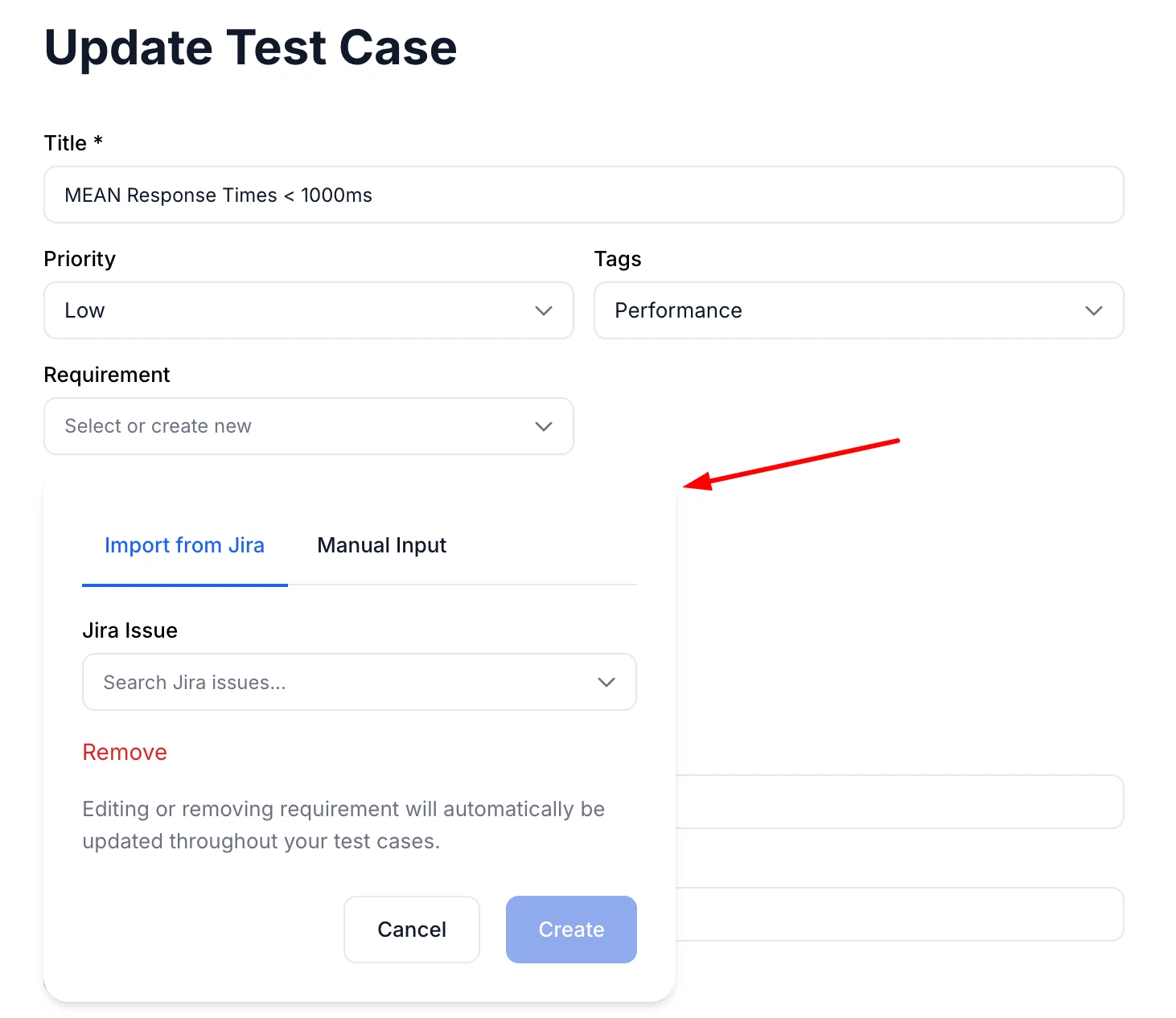Select the Update Test Case heading

[x=250, y=48]
